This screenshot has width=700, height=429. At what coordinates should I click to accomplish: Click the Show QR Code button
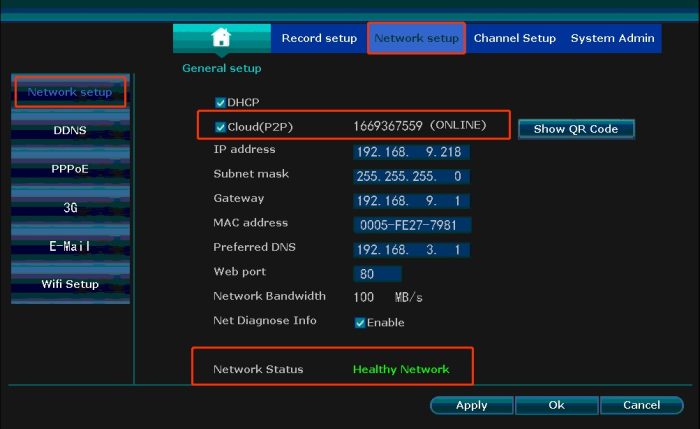pos(576,129)
